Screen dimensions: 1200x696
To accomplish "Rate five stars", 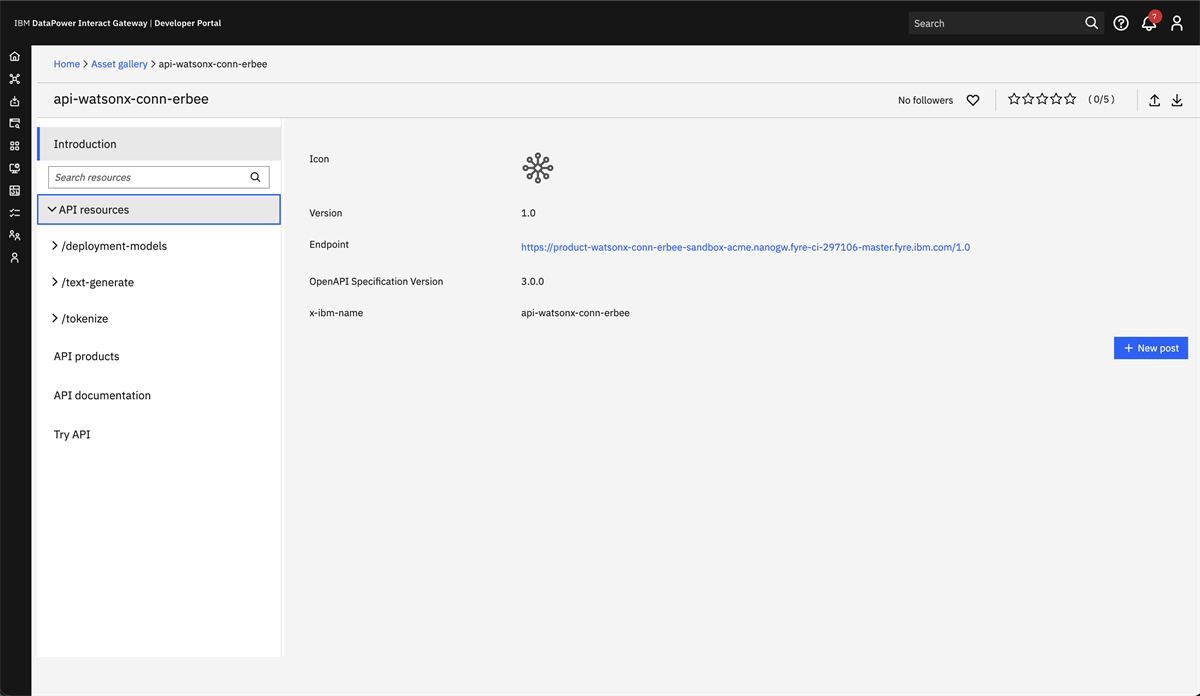I will [1070, 99].
